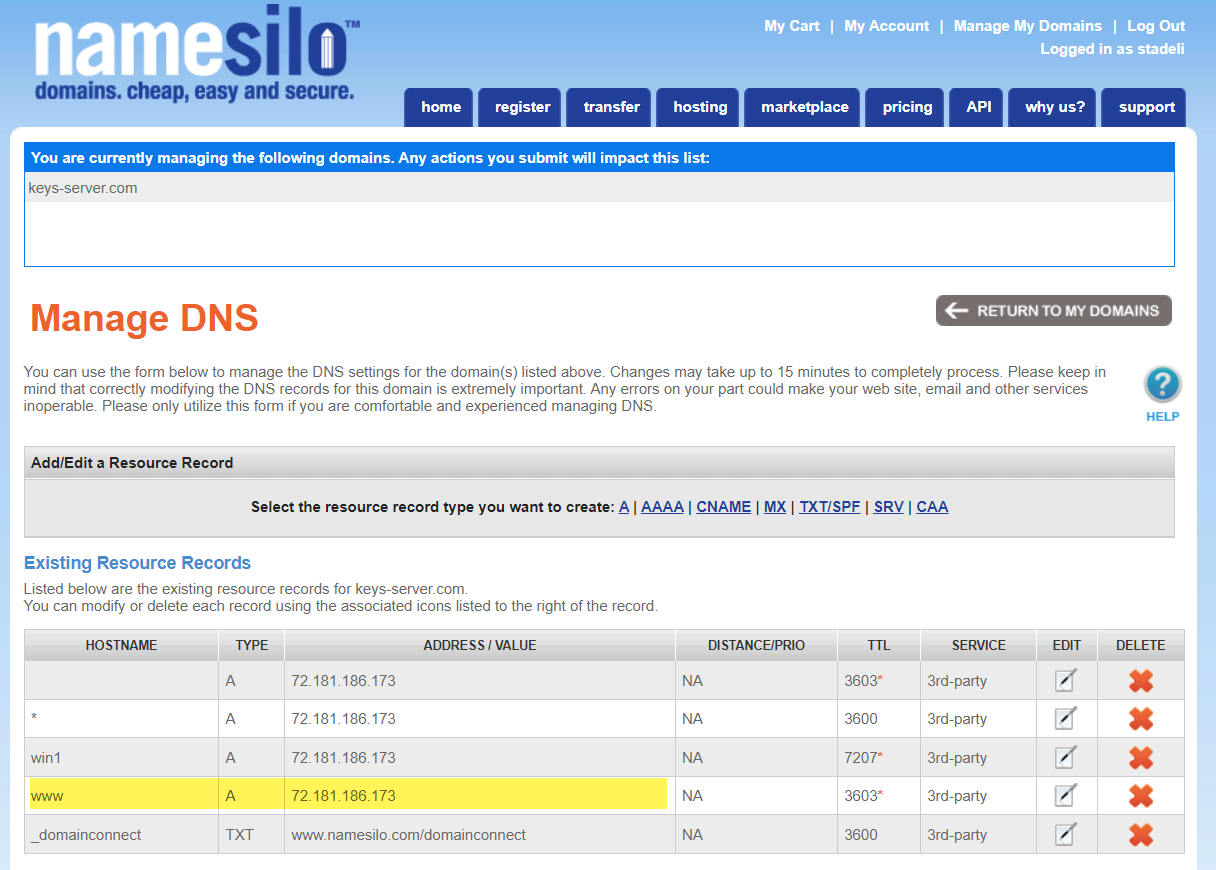Screen dimensions: 1216x870
Task: Click the 'Logged in as stadeli' text
Action: (1113, 49)
